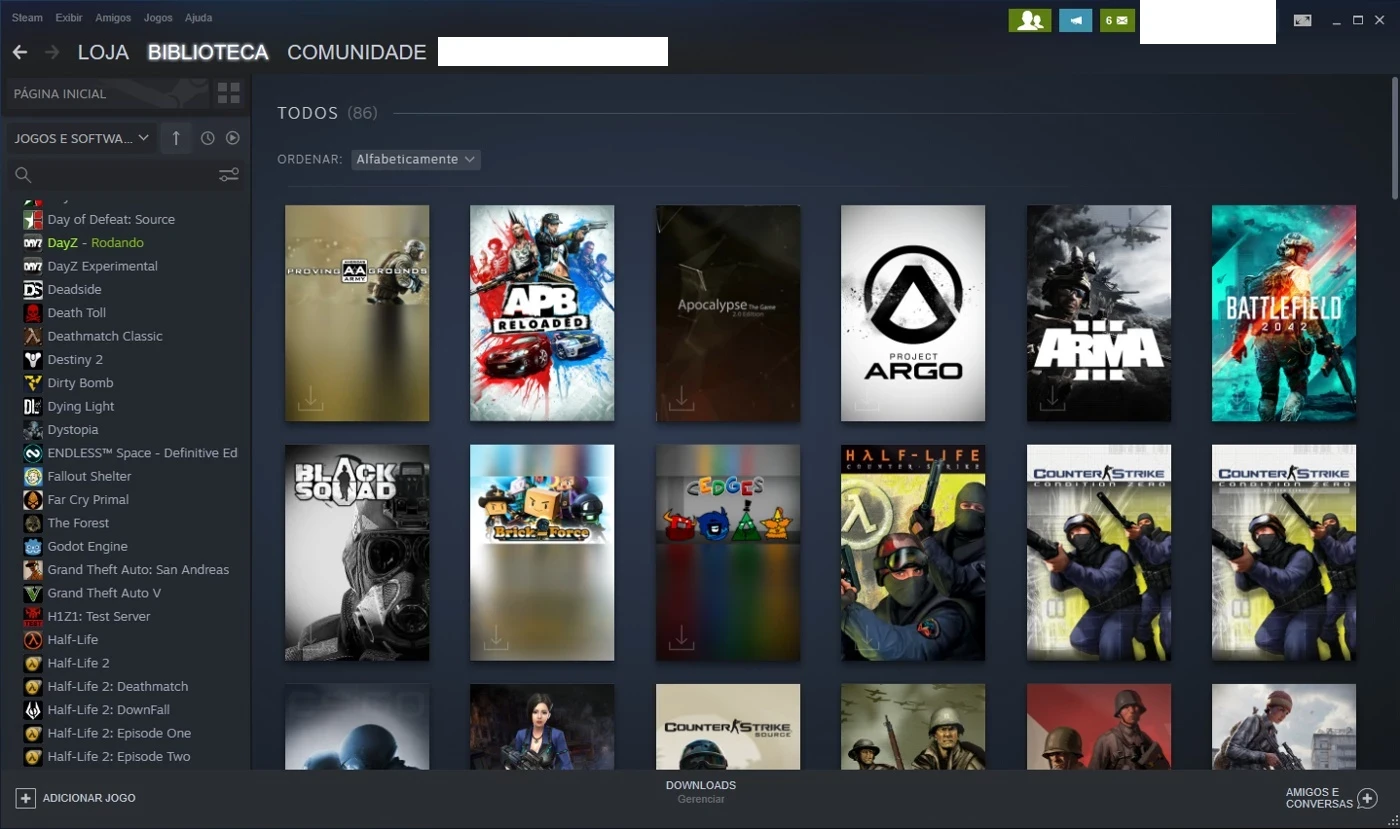Open Downloads Gerenciar
Image resolution: width=1400 pixels, height=829 pixels.
(701, 792)
